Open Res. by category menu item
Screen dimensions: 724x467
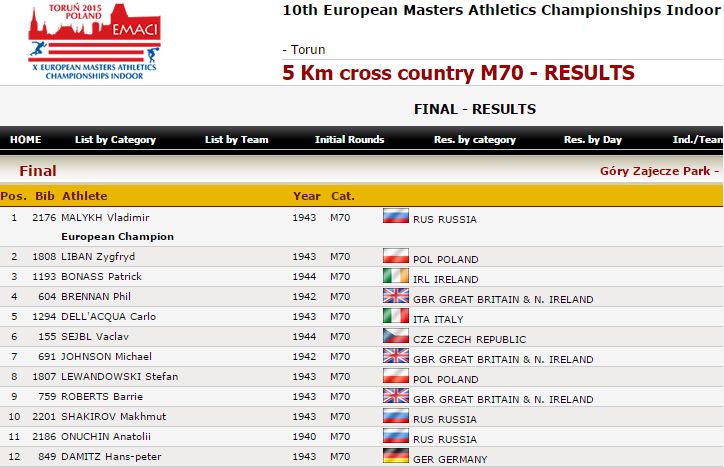coord(475,140)
